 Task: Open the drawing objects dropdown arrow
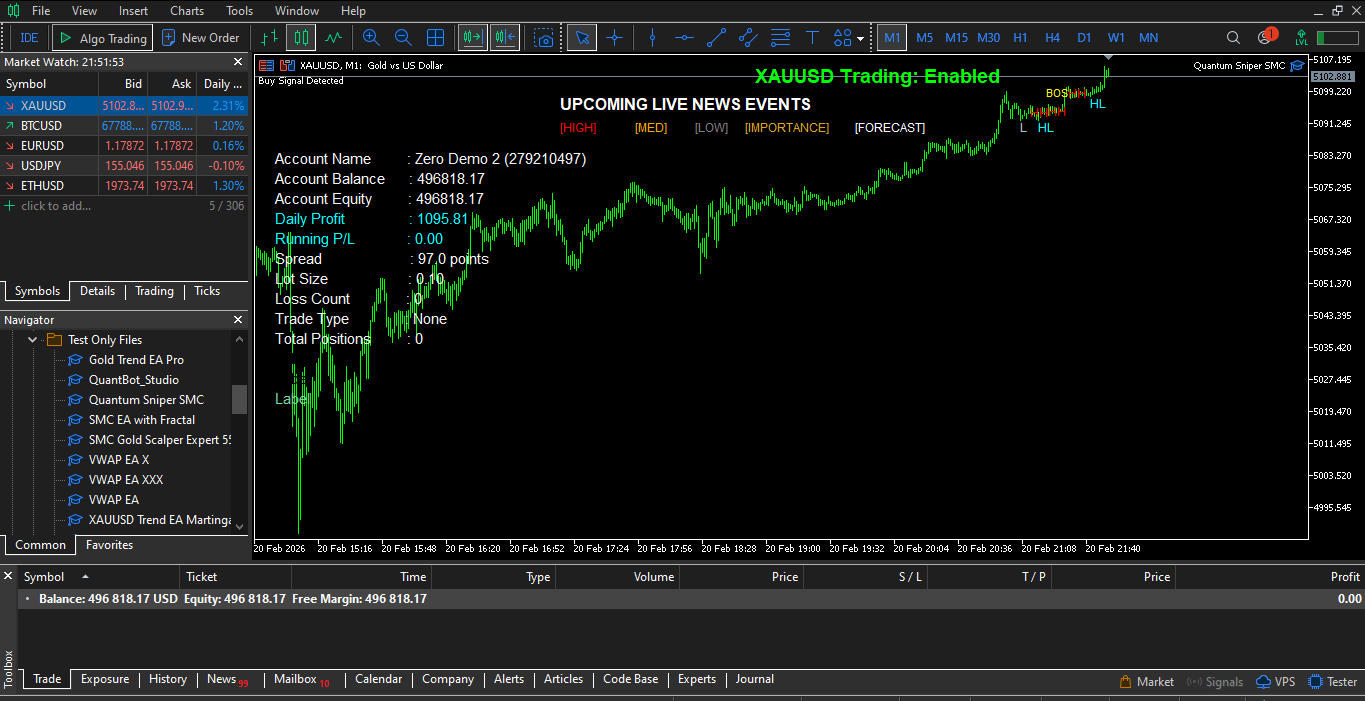point(860,39)
